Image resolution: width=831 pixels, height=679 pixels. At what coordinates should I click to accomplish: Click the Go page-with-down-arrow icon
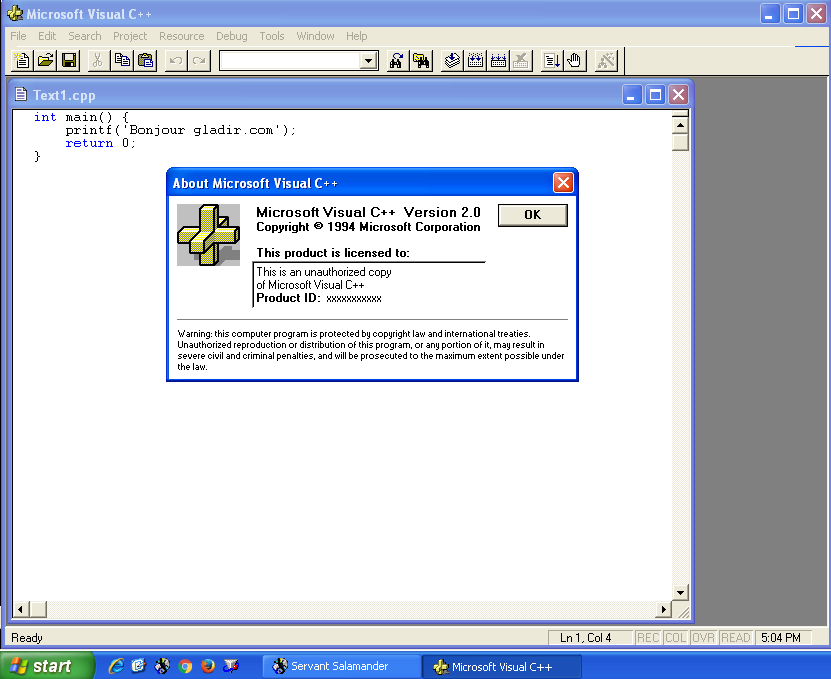pyautogui.click(x=552, y=60)
